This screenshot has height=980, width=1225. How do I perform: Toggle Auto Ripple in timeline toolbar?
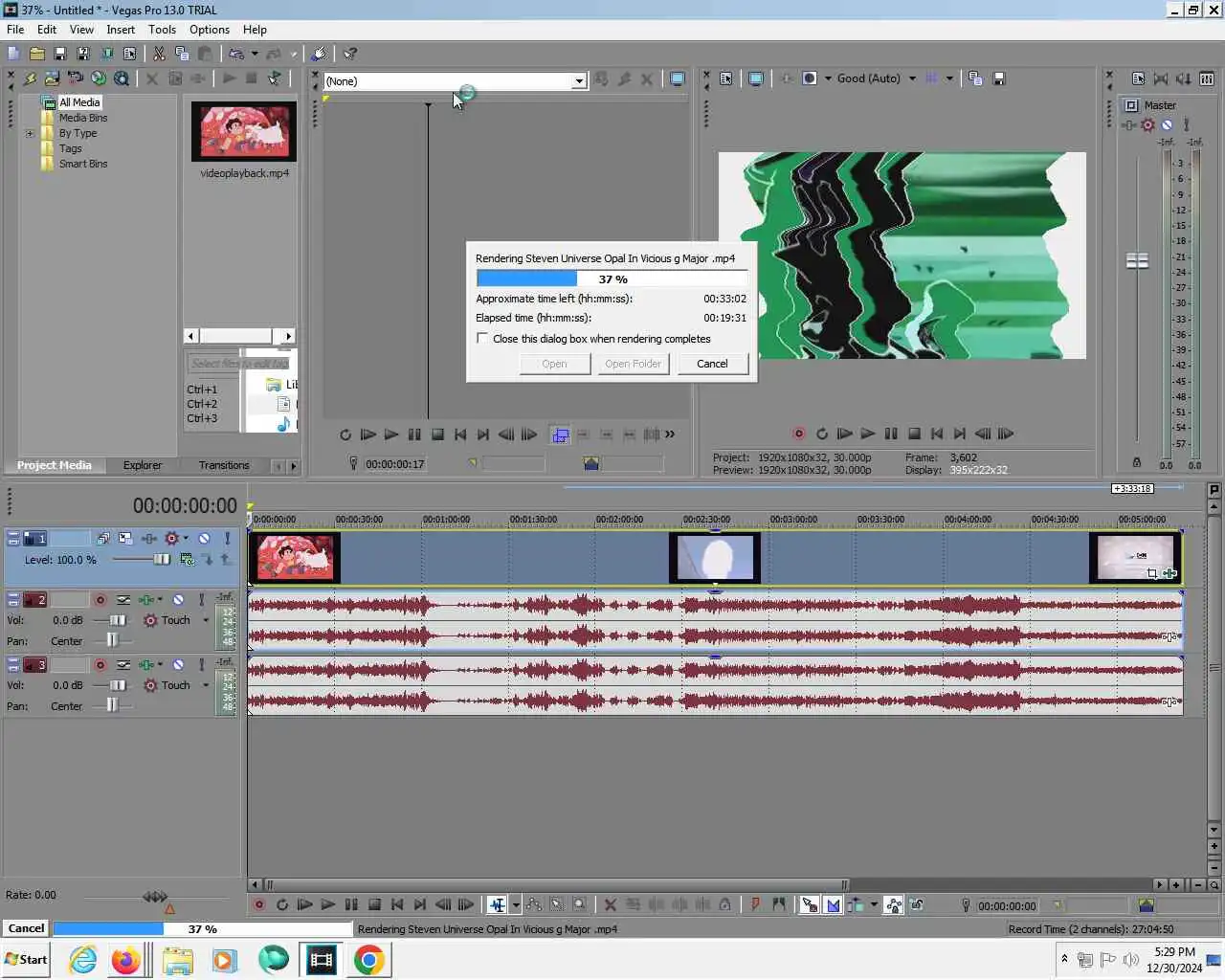click(x=856, y=904)
